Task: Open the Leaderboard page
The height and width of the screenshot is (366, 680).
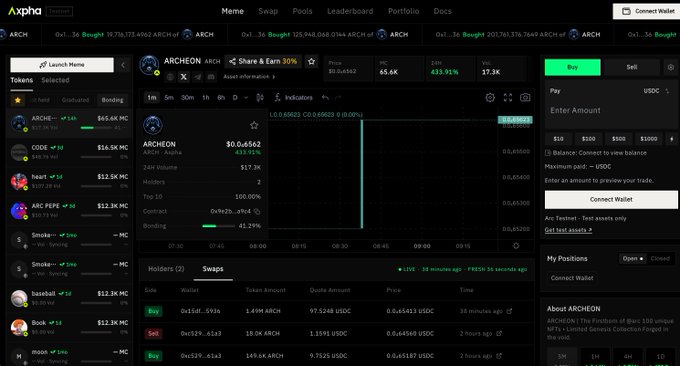Action: (350, 11)
